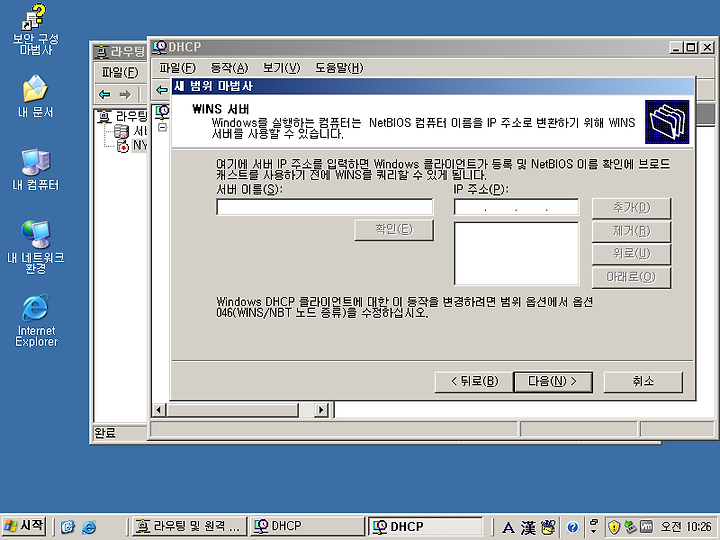Select the server status tree icon
This screenshot has width=720, height=540.
121,131
